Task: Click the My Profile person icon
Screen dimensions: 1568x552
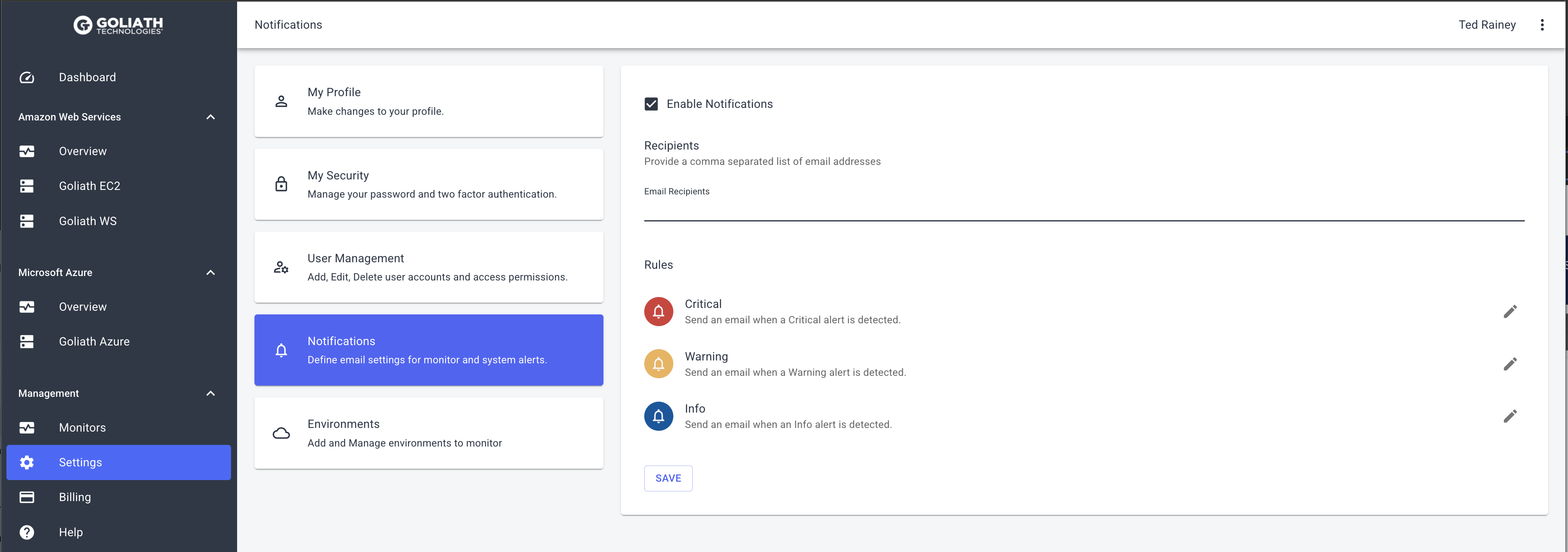Action: point(281,101)
